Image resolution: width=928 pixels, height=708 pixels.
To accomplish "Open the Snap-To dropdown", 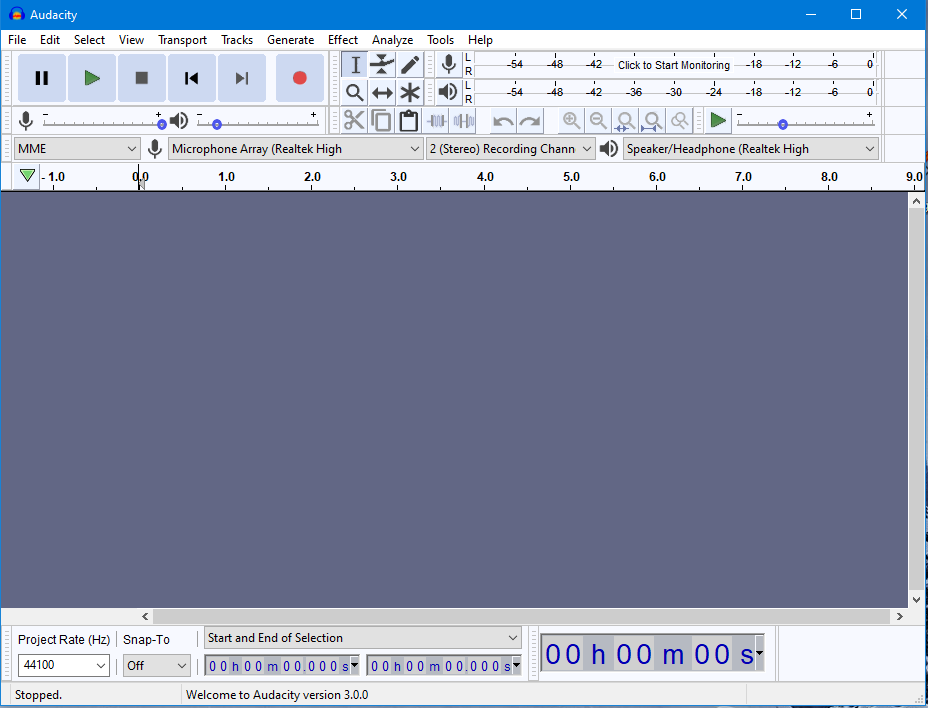I will [156, 665].
